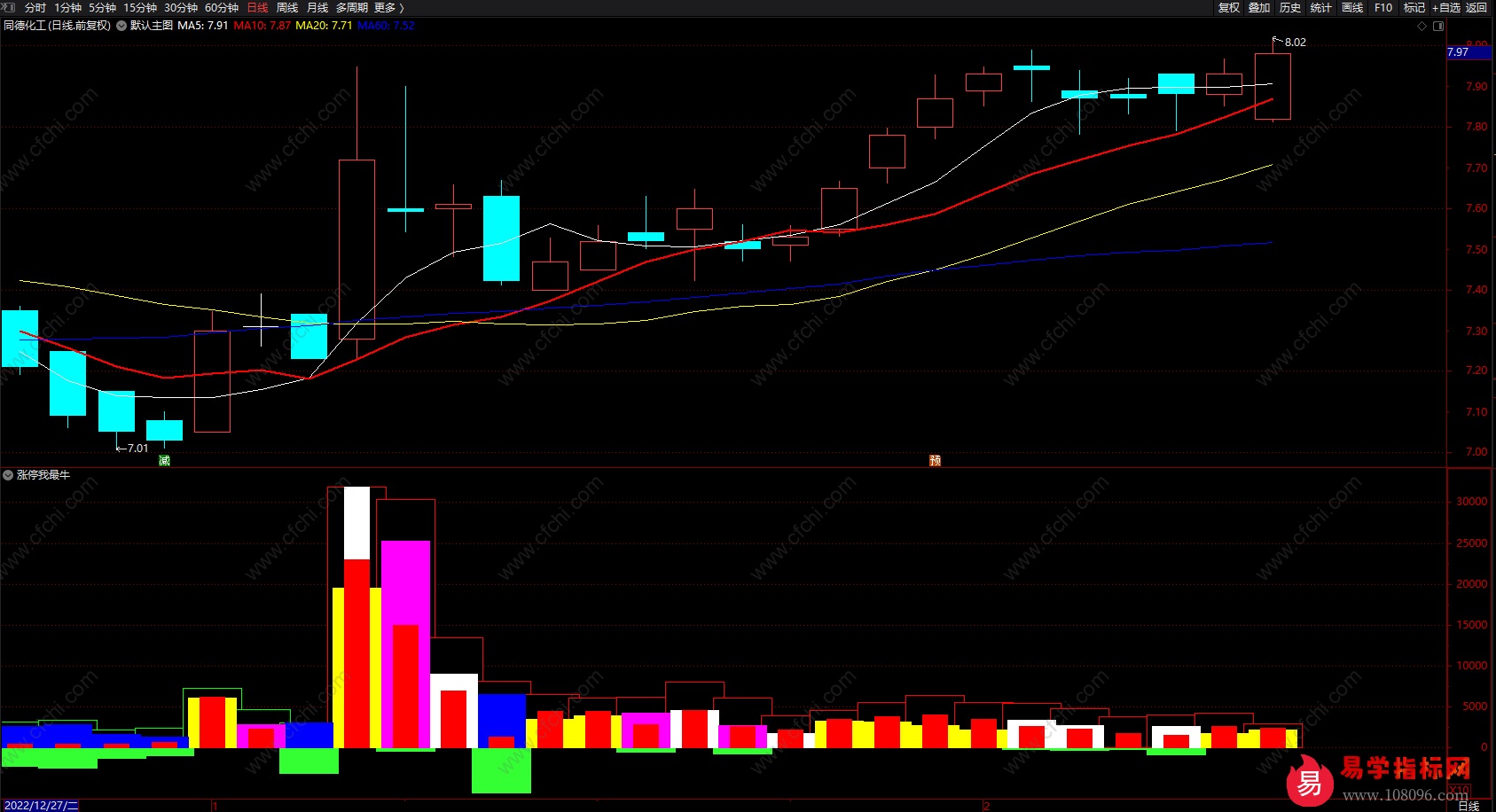Click the collapse icon left of 分时

point(9,7)
